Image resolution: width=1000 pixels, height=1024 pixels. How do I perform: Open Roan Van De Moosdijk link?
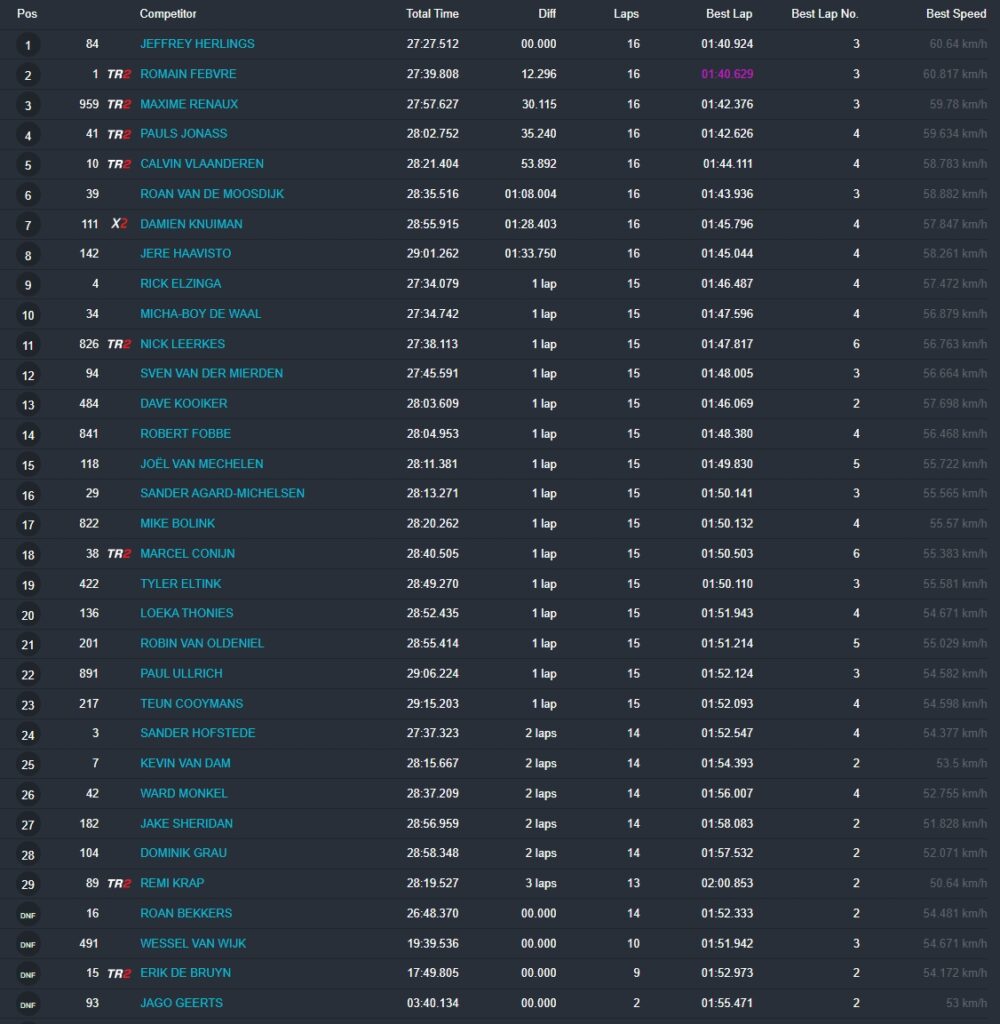[x=212, y=194]
